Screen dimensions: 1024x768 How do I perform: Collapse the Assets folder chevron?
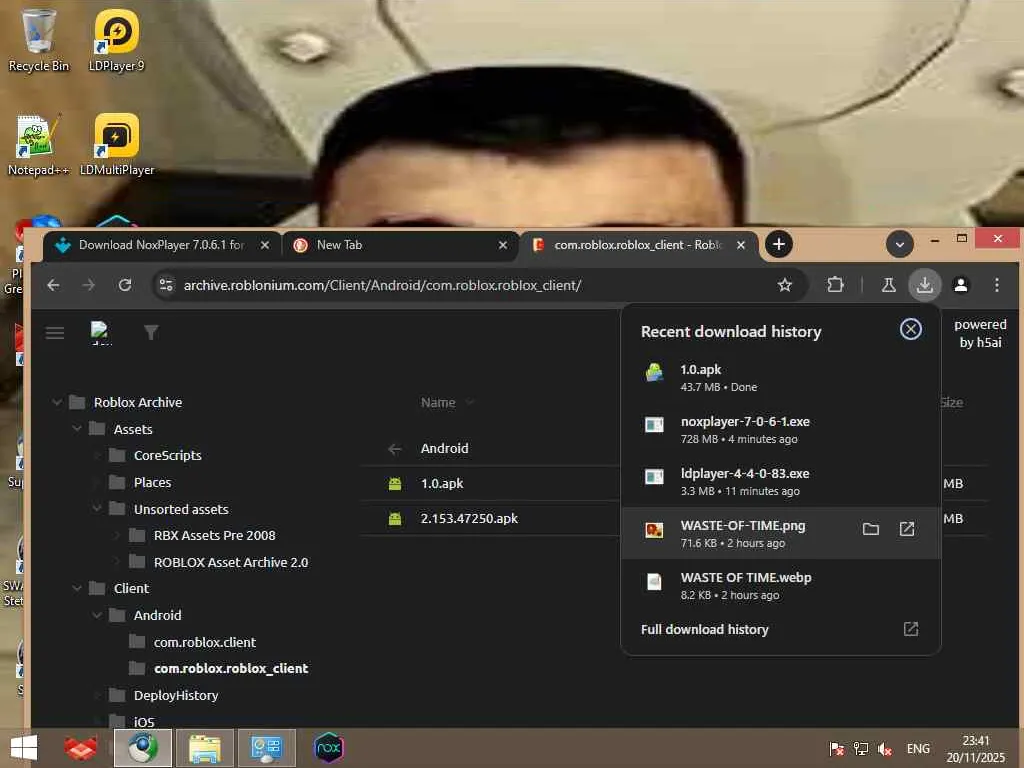77,429
